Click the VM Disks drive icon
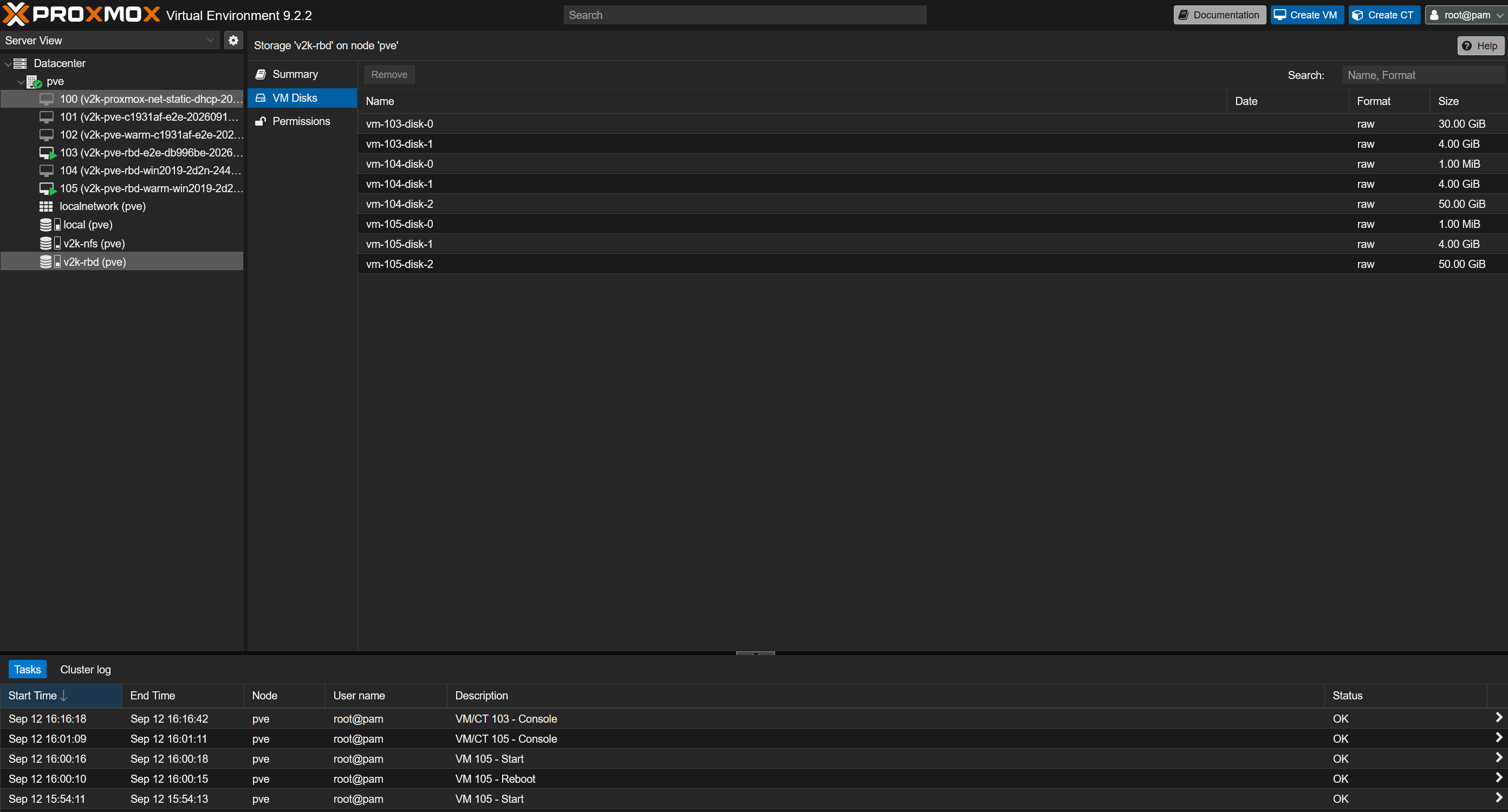 pos(261,97)
